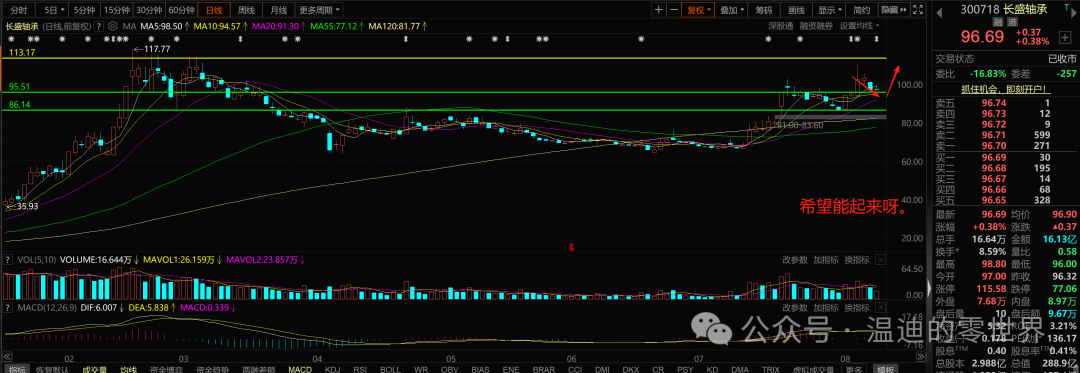The image size is (1080, 373).
Task: Switch to 周线 weekly chart
Action: (246, 10)
